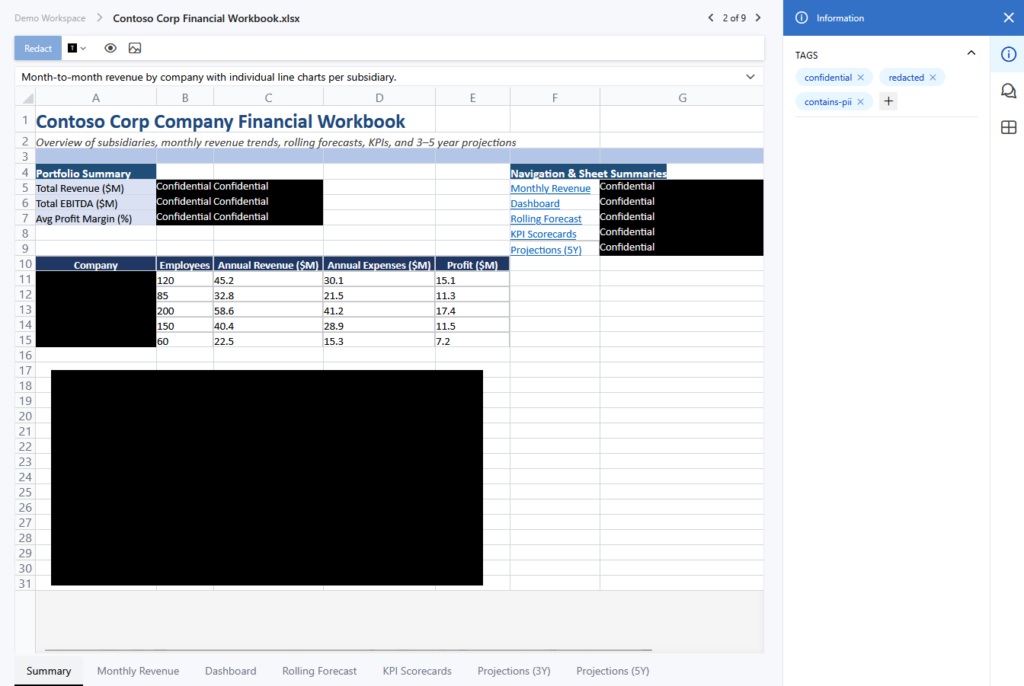Switch to the Summary sheet tab
The image size is (1024, 686).
tap(49, 671)
